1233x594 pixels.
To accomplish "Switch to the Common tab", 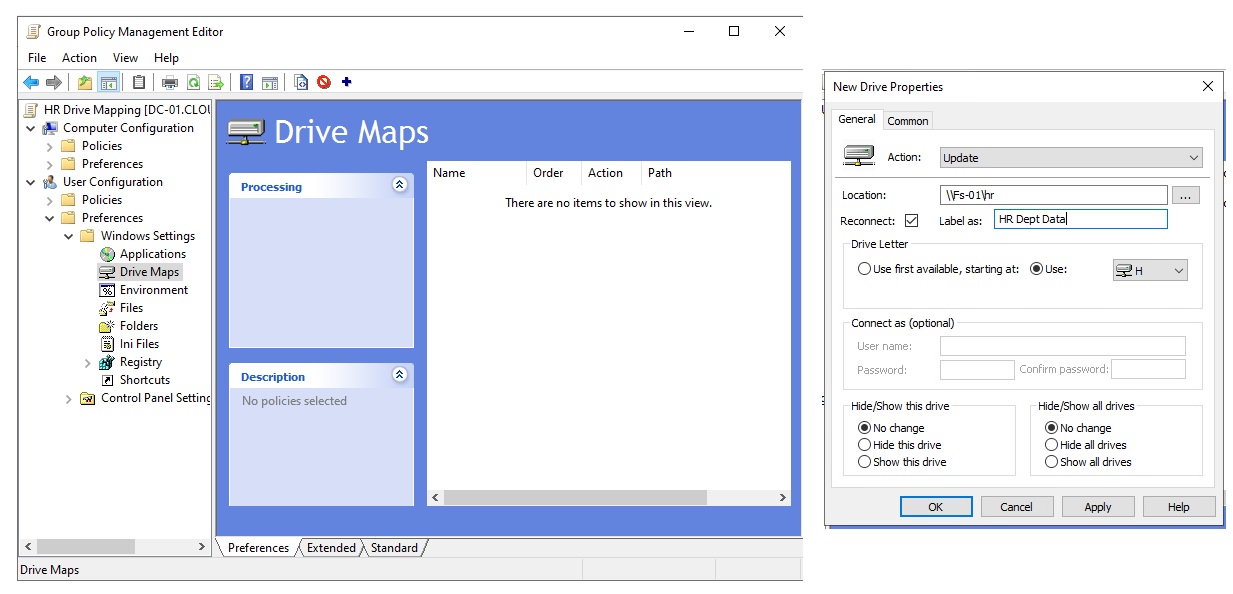I will point(907,120).
